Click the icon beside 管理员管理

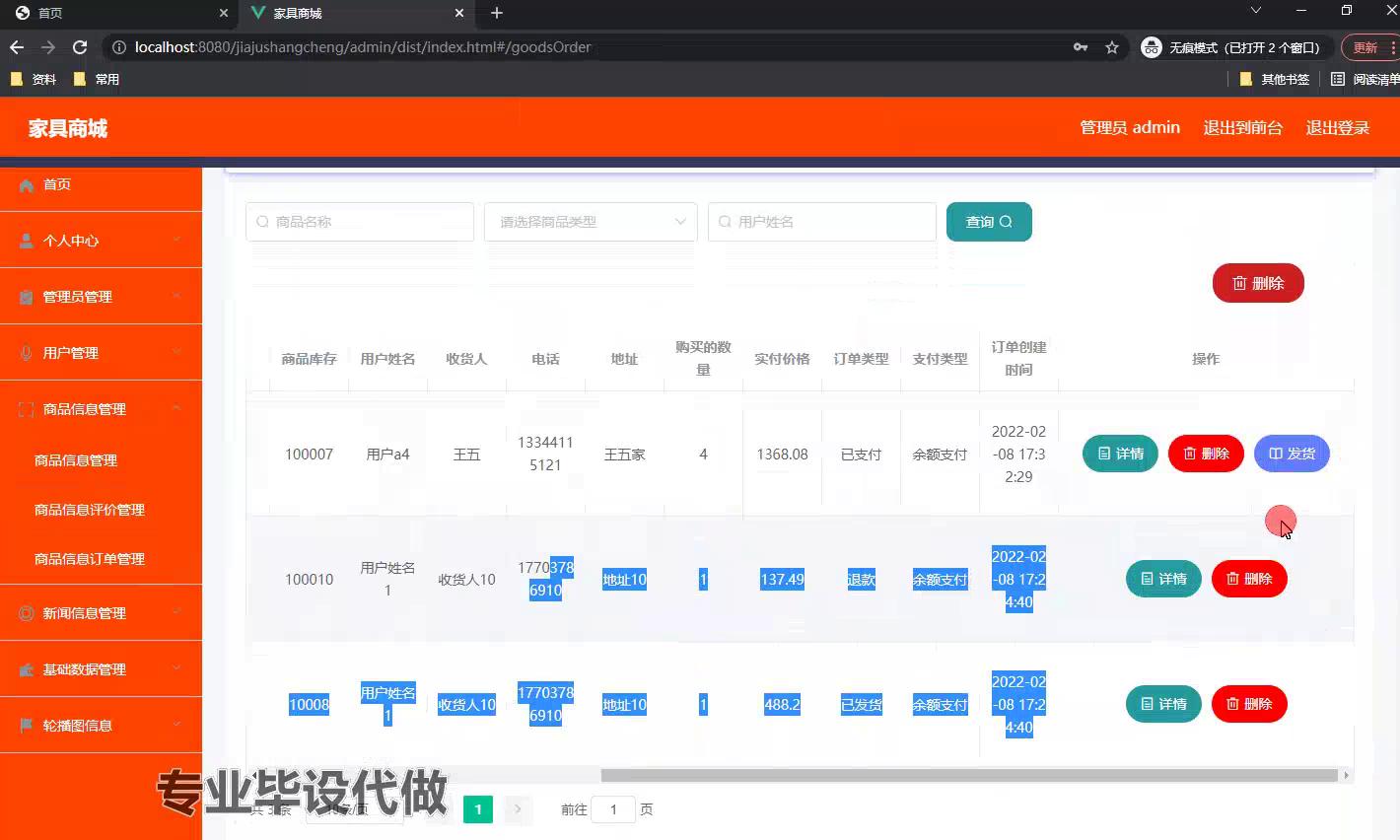[27, 297]
